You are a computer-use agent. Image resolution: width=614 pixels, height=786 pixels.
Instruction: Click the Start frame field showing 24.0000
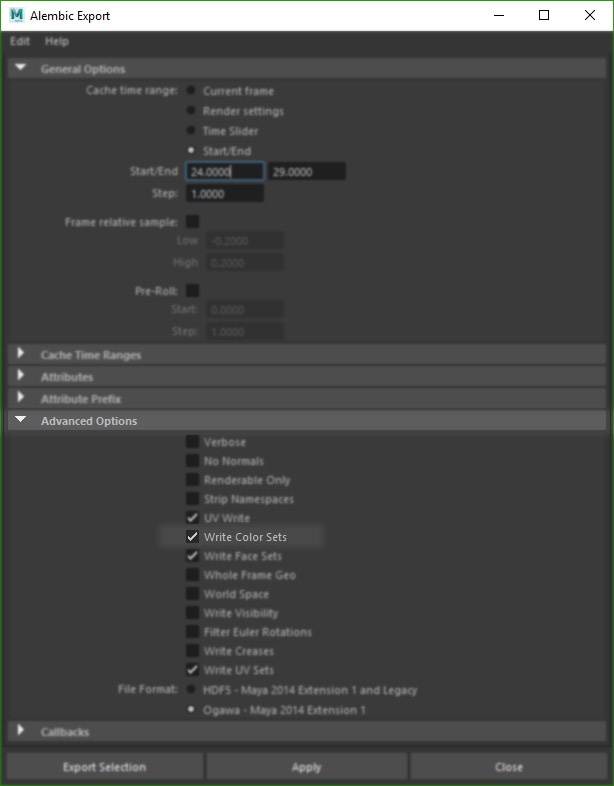pos(225,171)
